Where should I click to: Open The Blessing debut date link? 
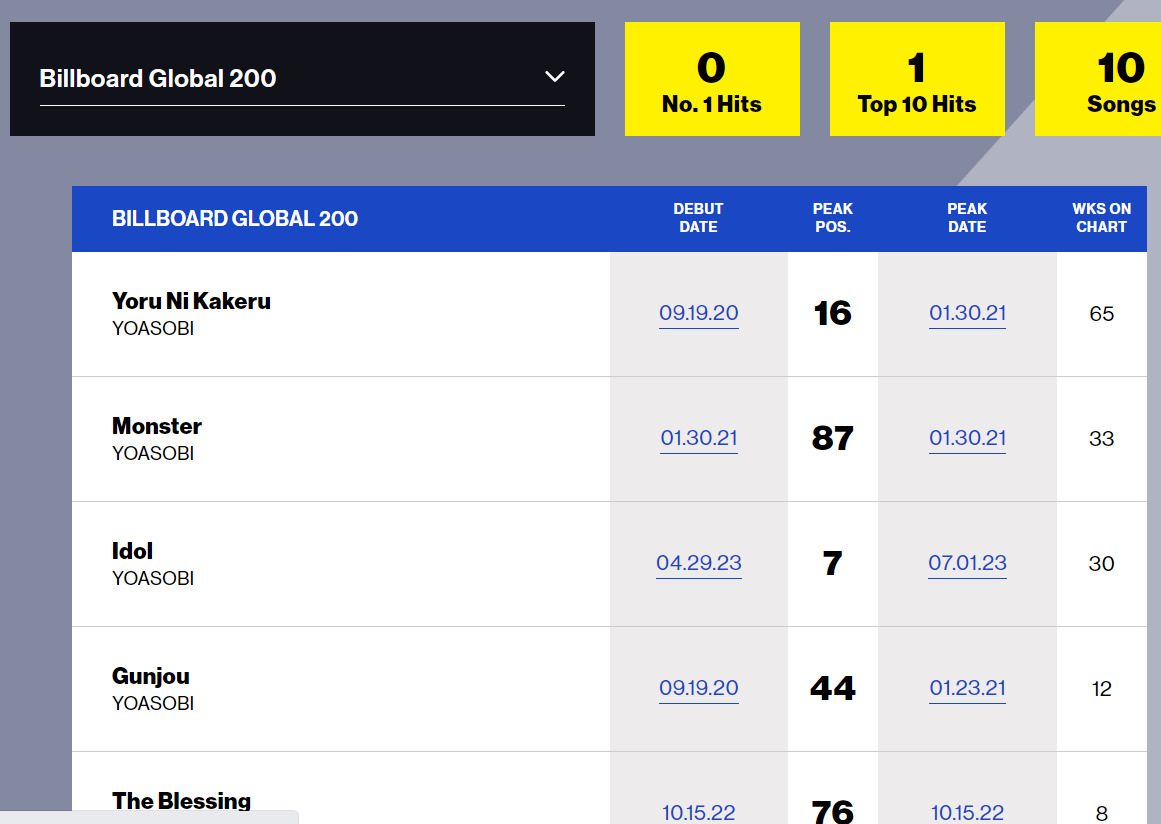click(698, 812)
